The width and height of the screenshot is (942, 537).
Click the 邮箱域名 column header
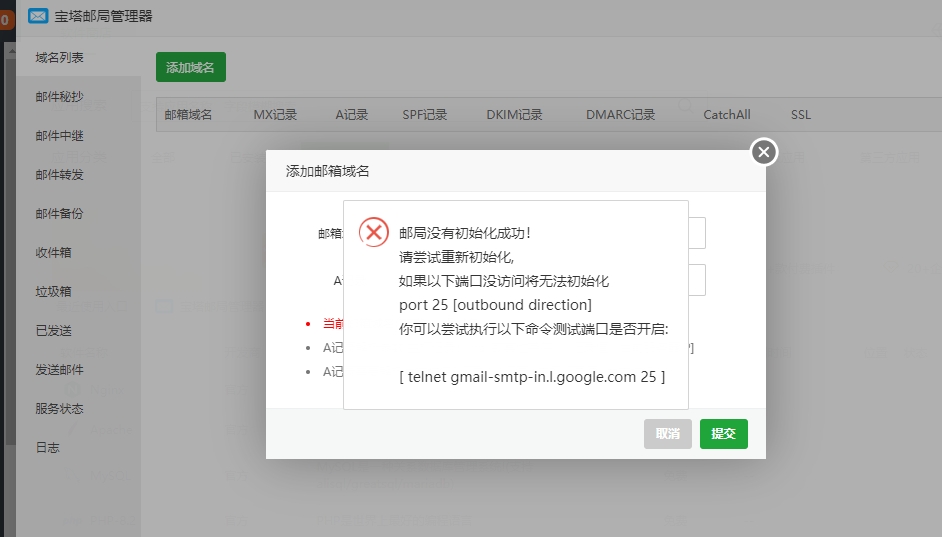(x=188, y=114)
